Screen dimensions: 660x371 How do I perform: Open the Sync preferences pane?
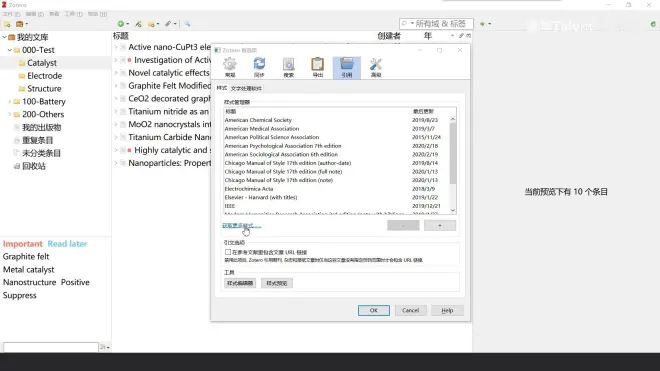pyautogui.click(x=259, y=67)
